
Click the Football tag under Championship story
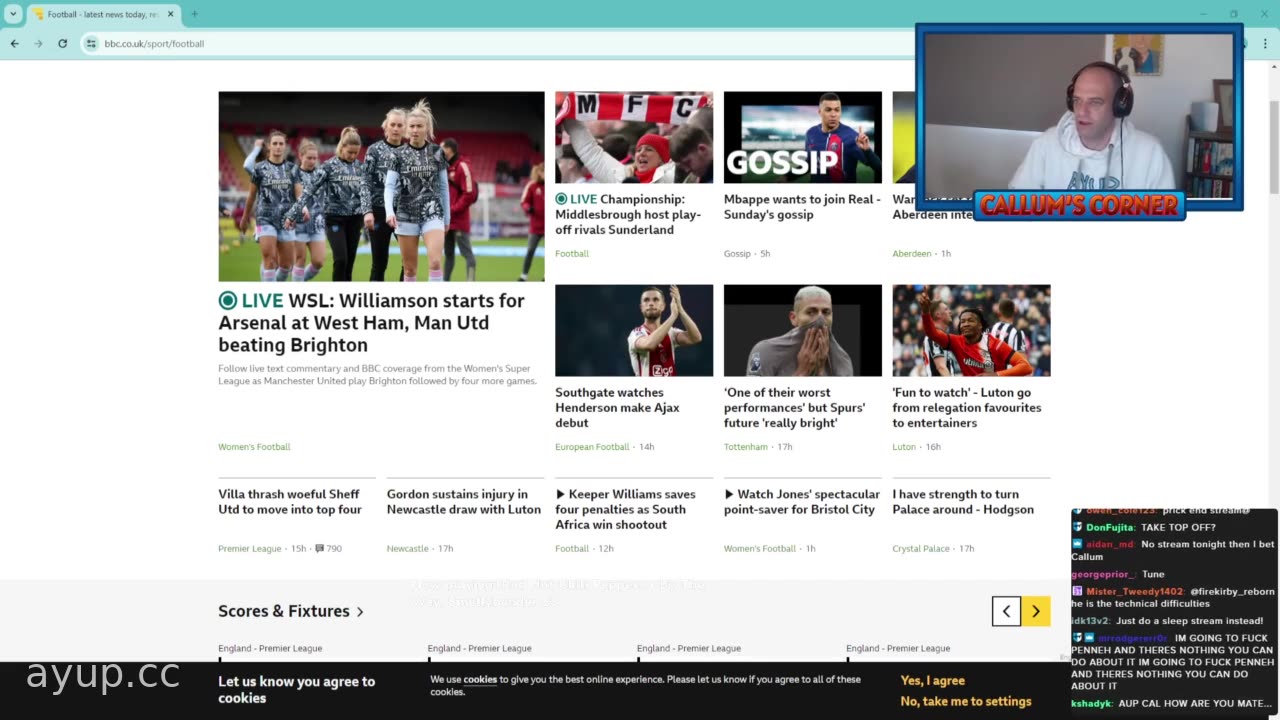pos(572,254)
